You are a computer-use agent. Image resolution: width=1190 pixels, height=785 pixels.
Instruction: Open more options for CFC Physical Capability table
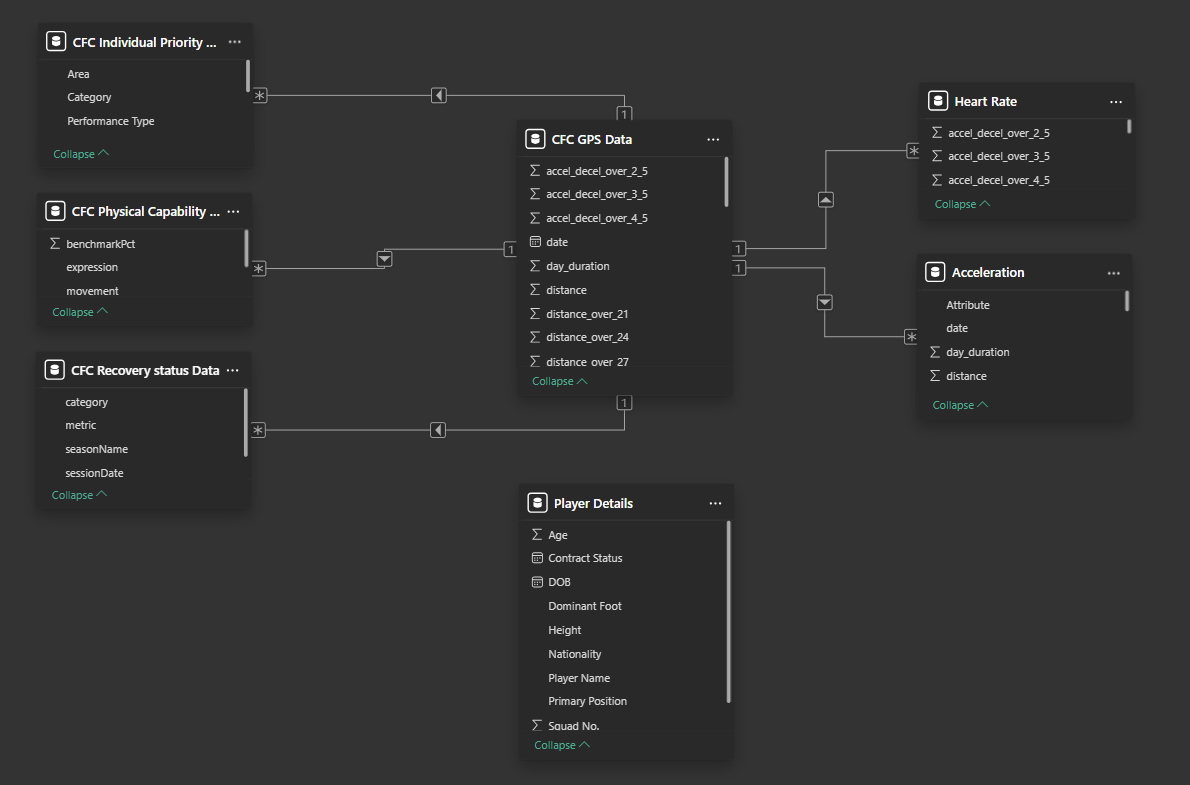(233, 212)
